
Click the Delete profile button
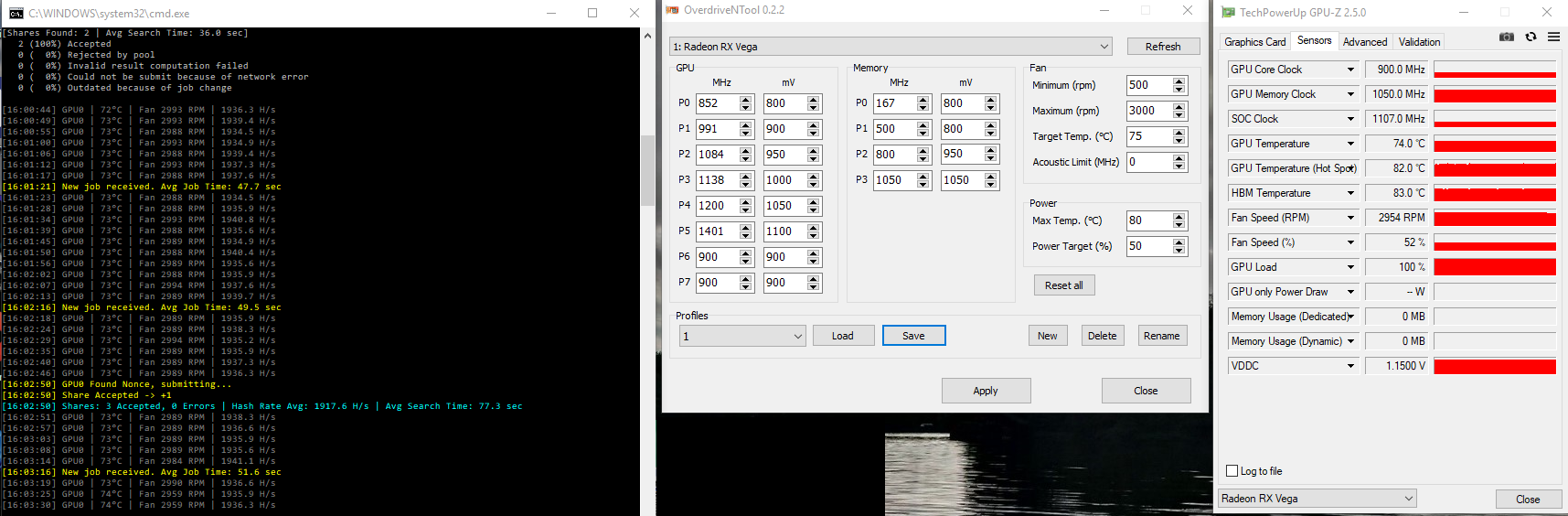(1103, 336)
